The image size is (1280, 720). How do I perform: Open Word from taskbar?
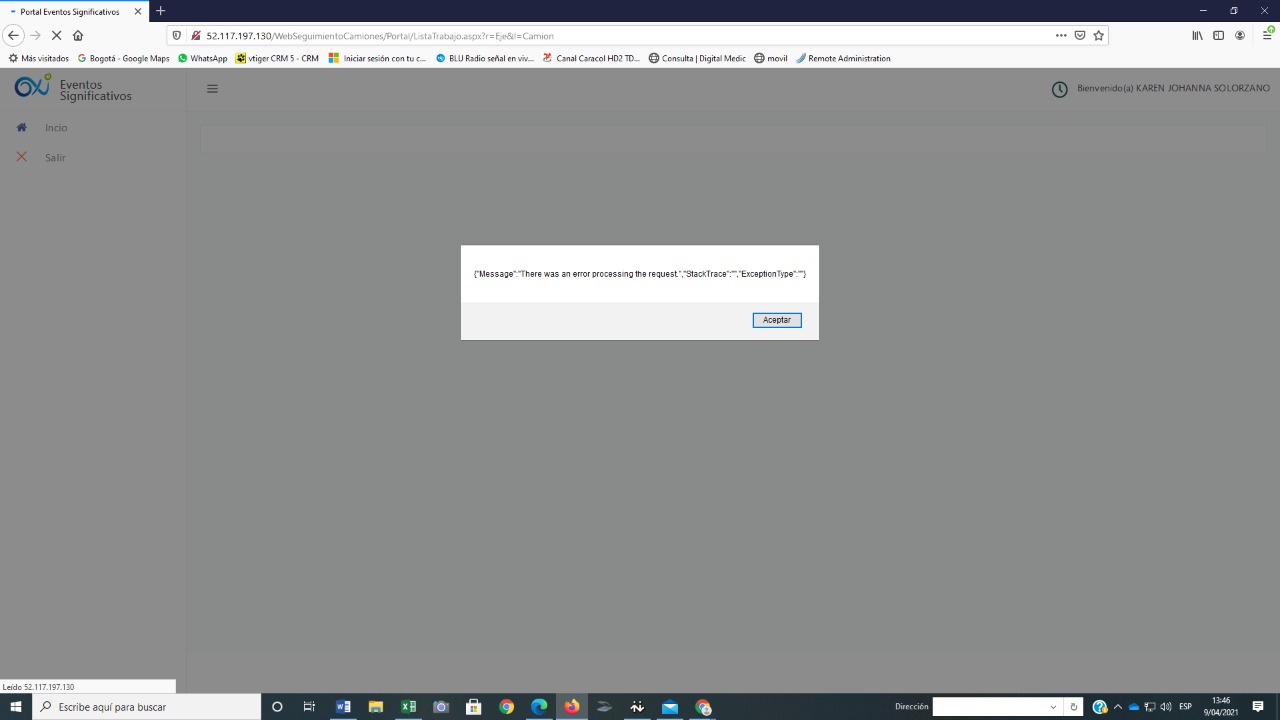pos(343,707)
